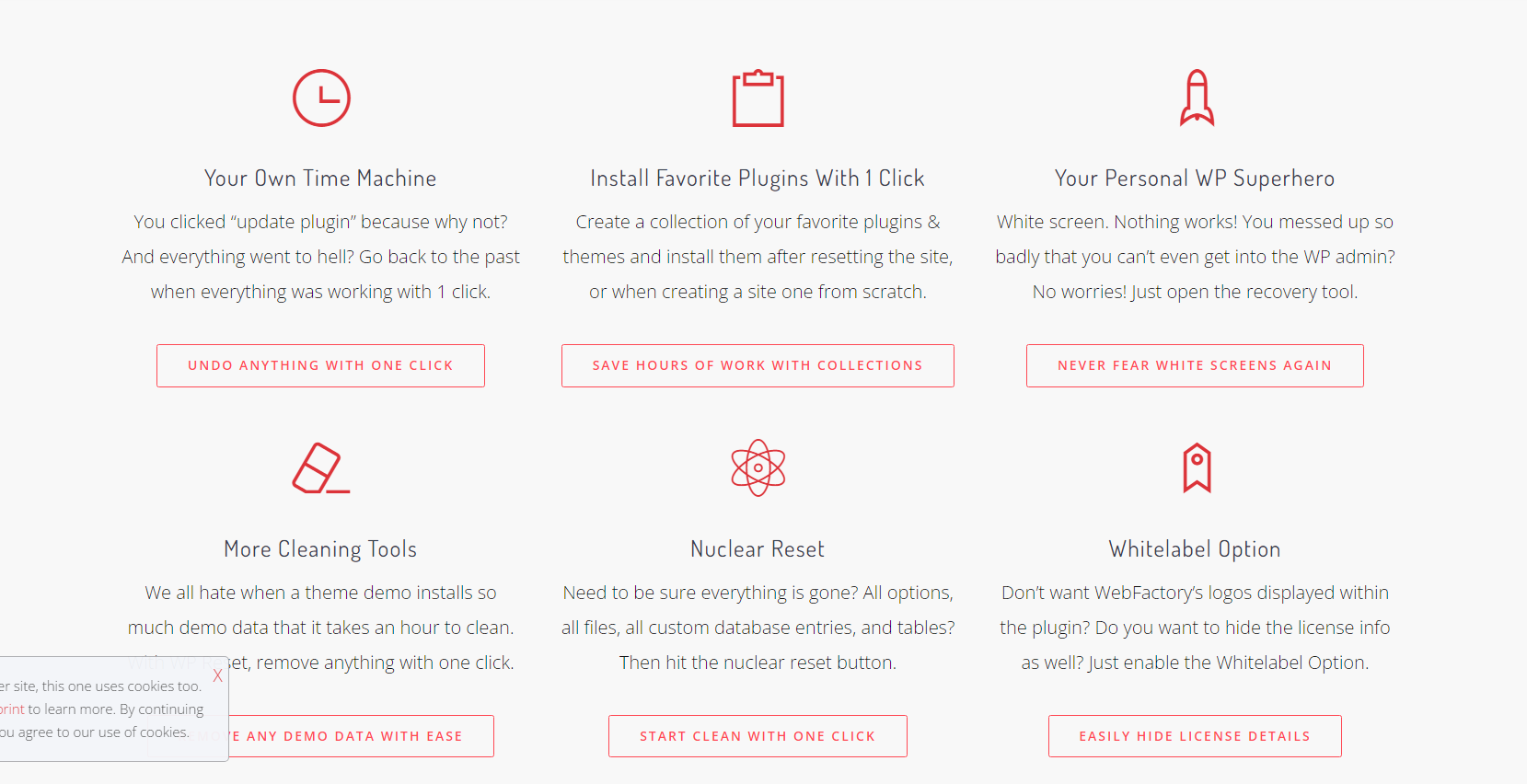Close the cookie notice with X
The width and height of the screenshot is (1527, 784).
[217, 675]
